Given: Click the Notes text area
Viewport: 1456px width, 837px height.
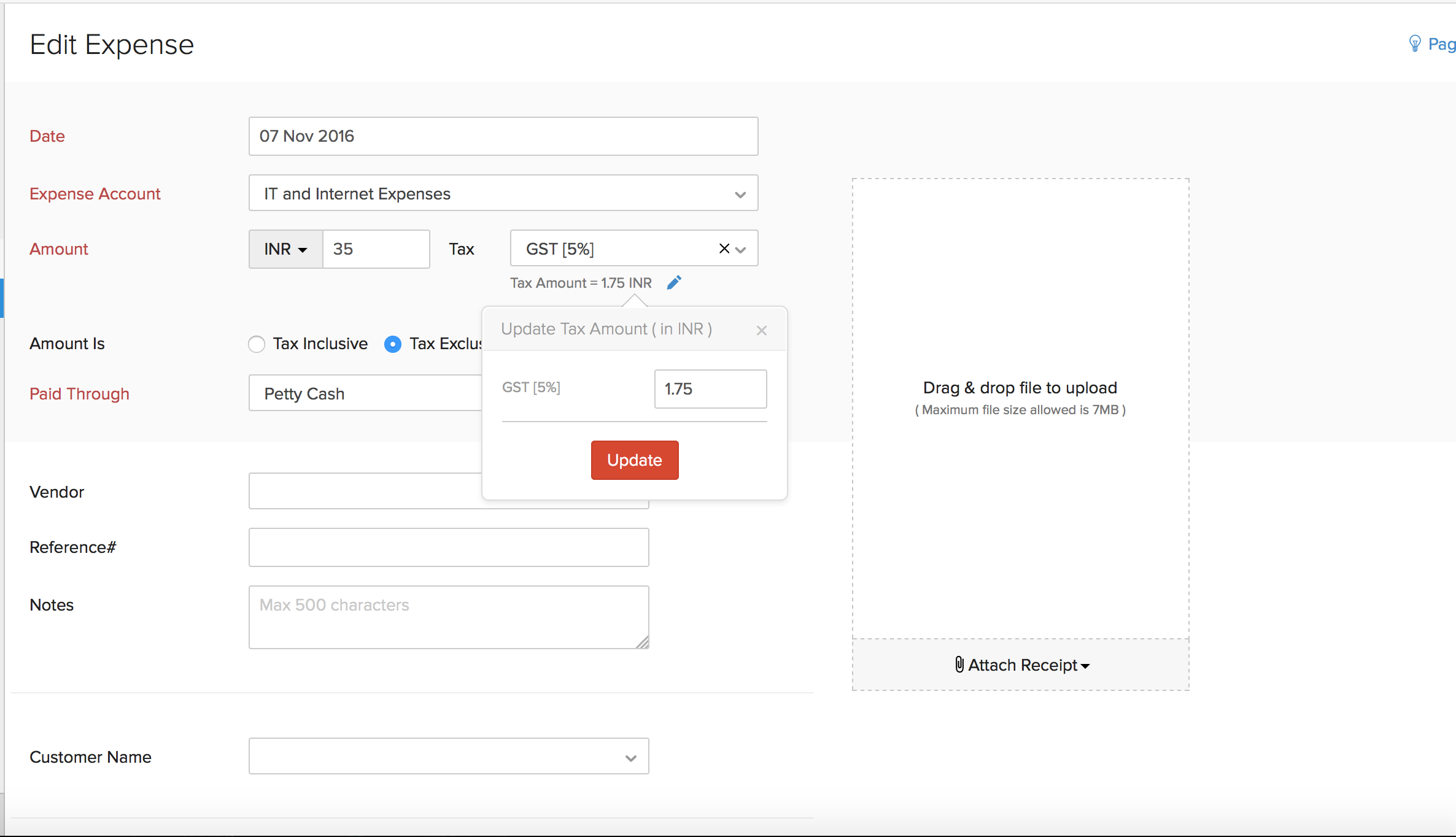Looking at the screenshot, I should [x=449, y=617].
